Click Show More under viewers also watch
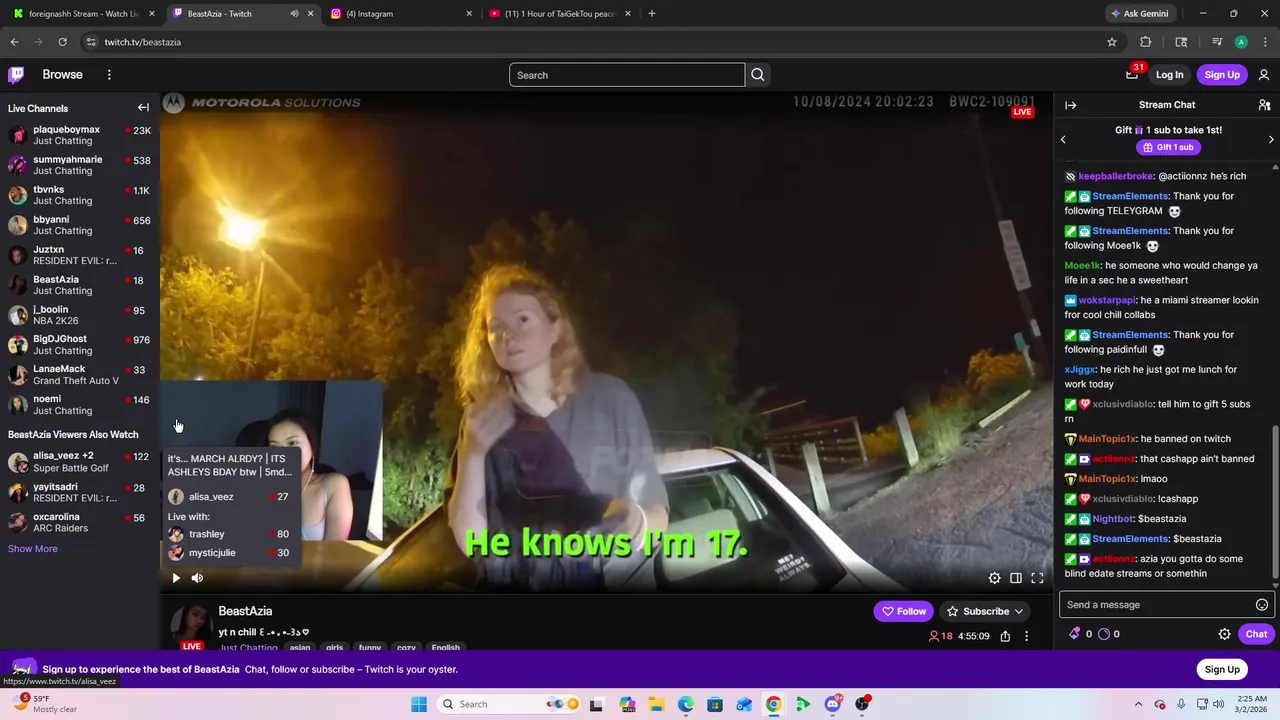The width and height of the screenshot is (1280, 720). click(x=33, y=549)
